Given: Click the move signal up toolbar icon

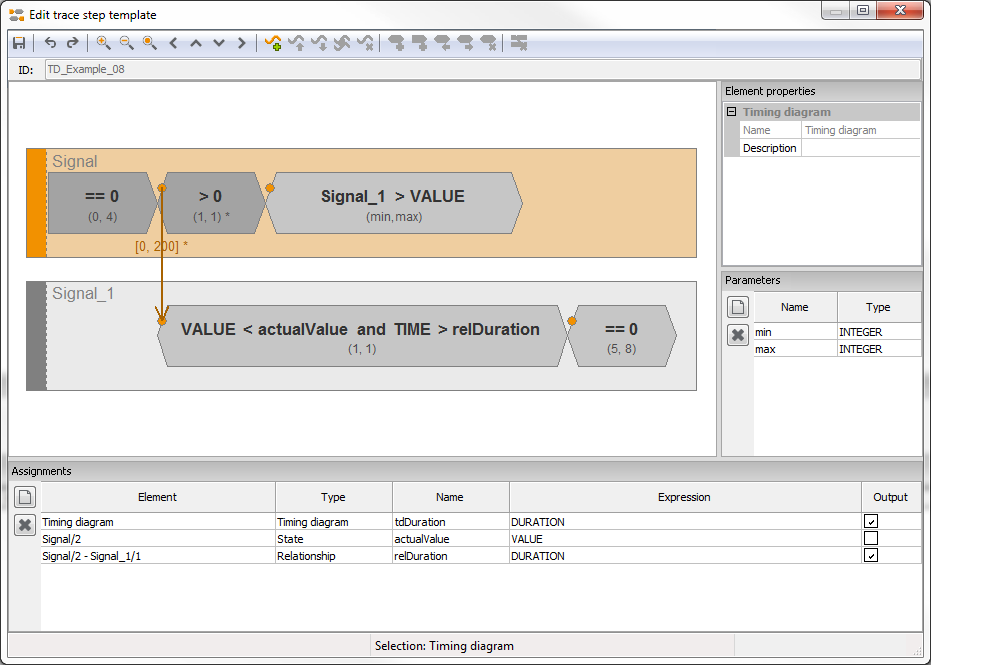Looking at the screenshot, I should (x=296, y=43).
